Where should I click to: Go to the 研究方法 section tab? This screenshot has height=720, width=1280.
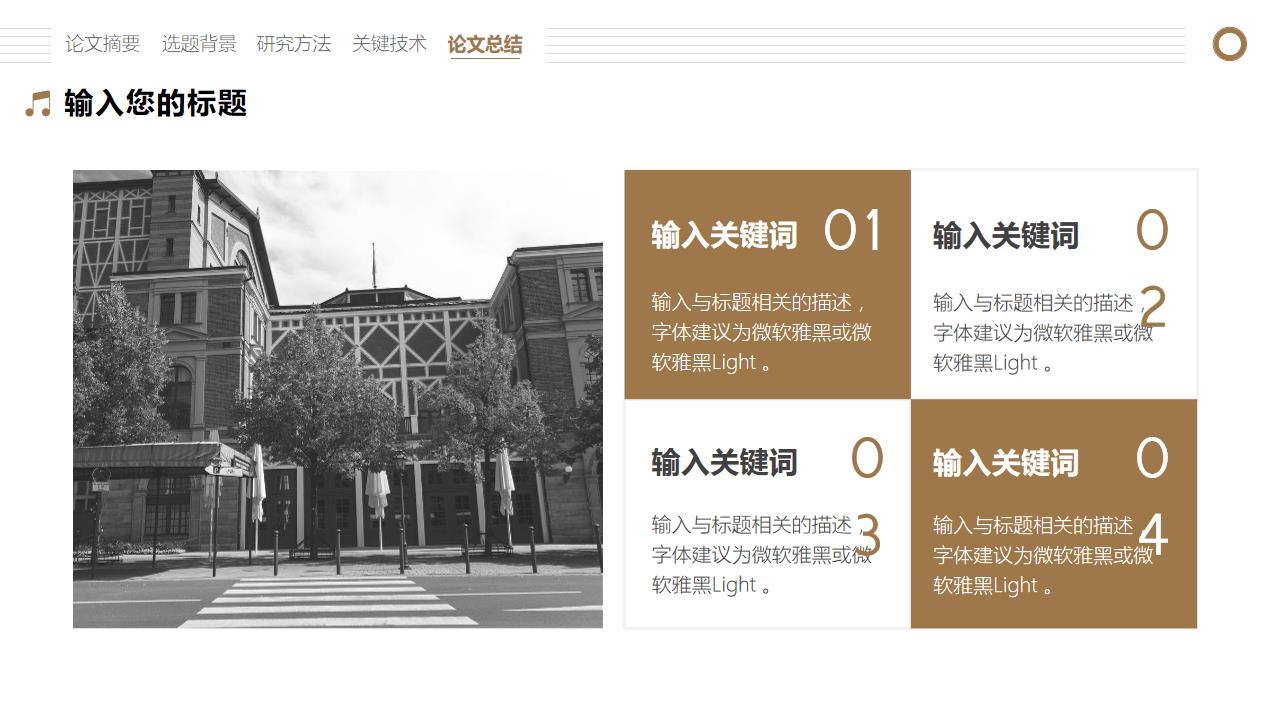coord(294,44)
